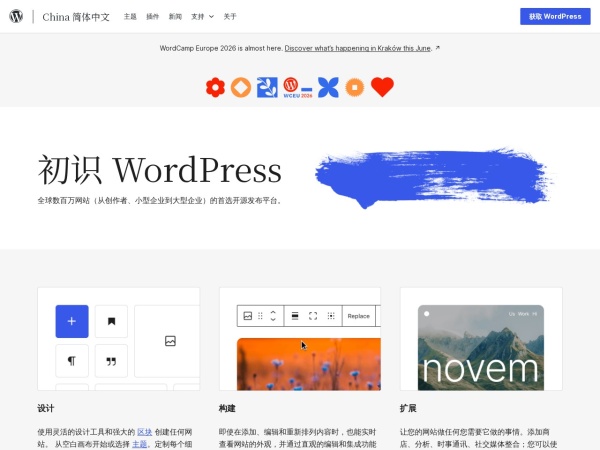
Task: Click the 构建 heading text
Action: tap(227, 408)
